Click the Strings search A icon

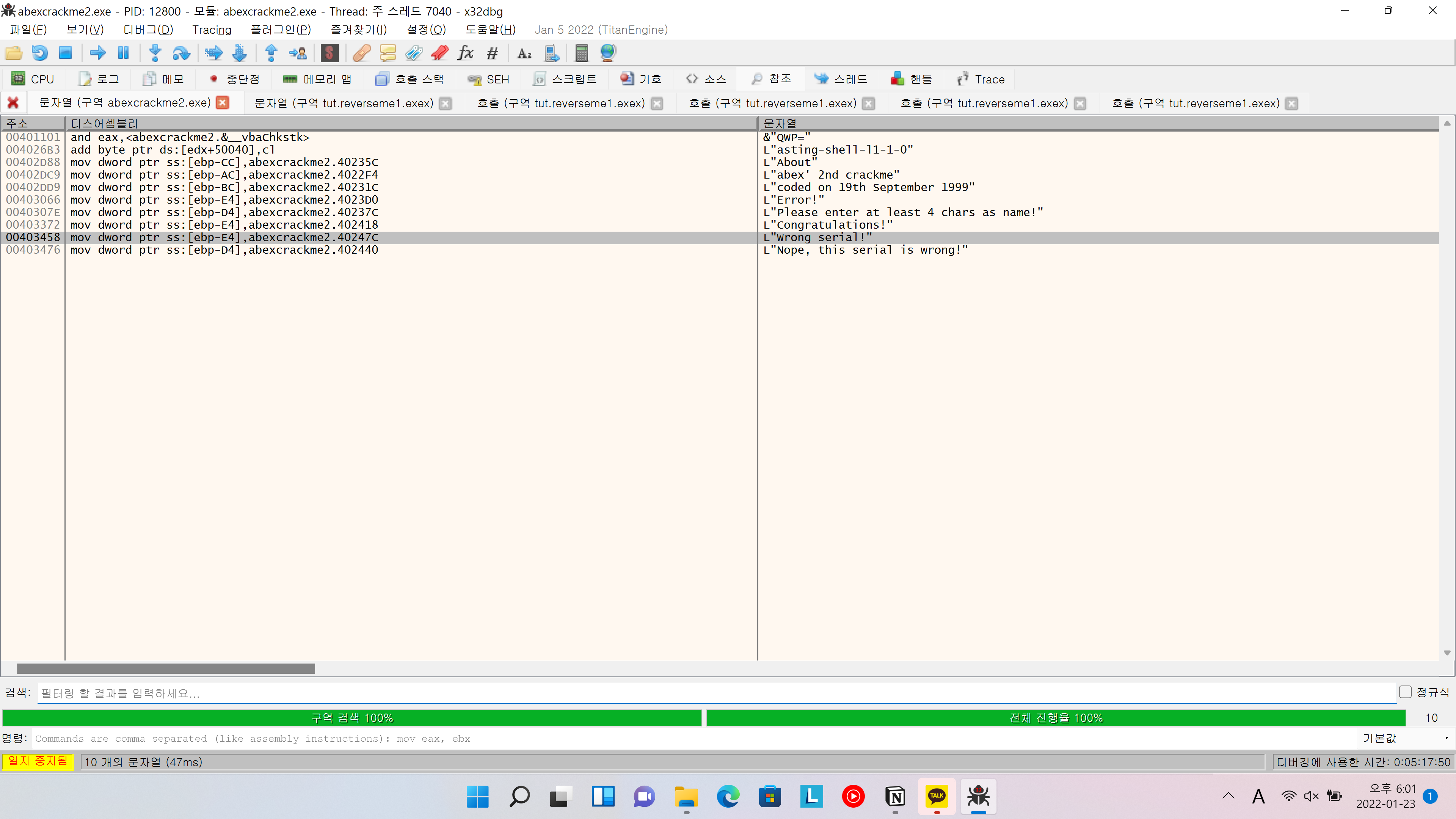pyautogui.click(x=524, y=53)
